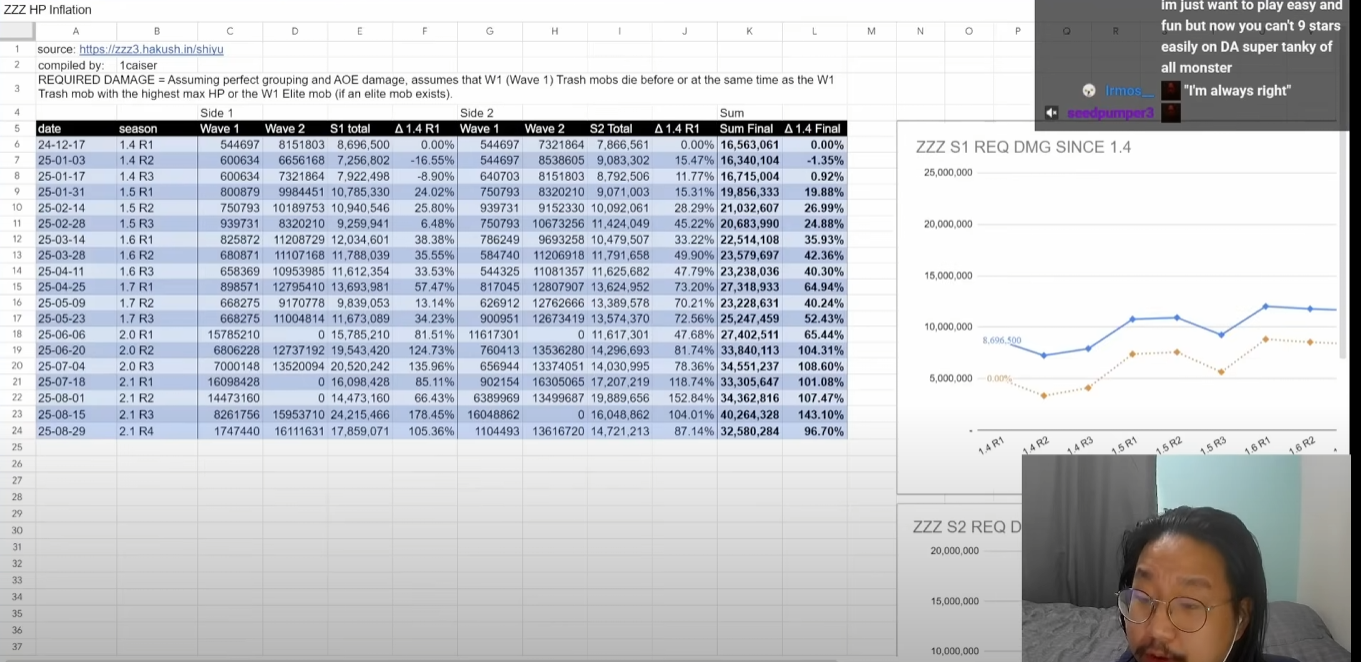Click the '8,696,500' data label in chart
Screen dimensions: 1361x662
click(1001, 341)
